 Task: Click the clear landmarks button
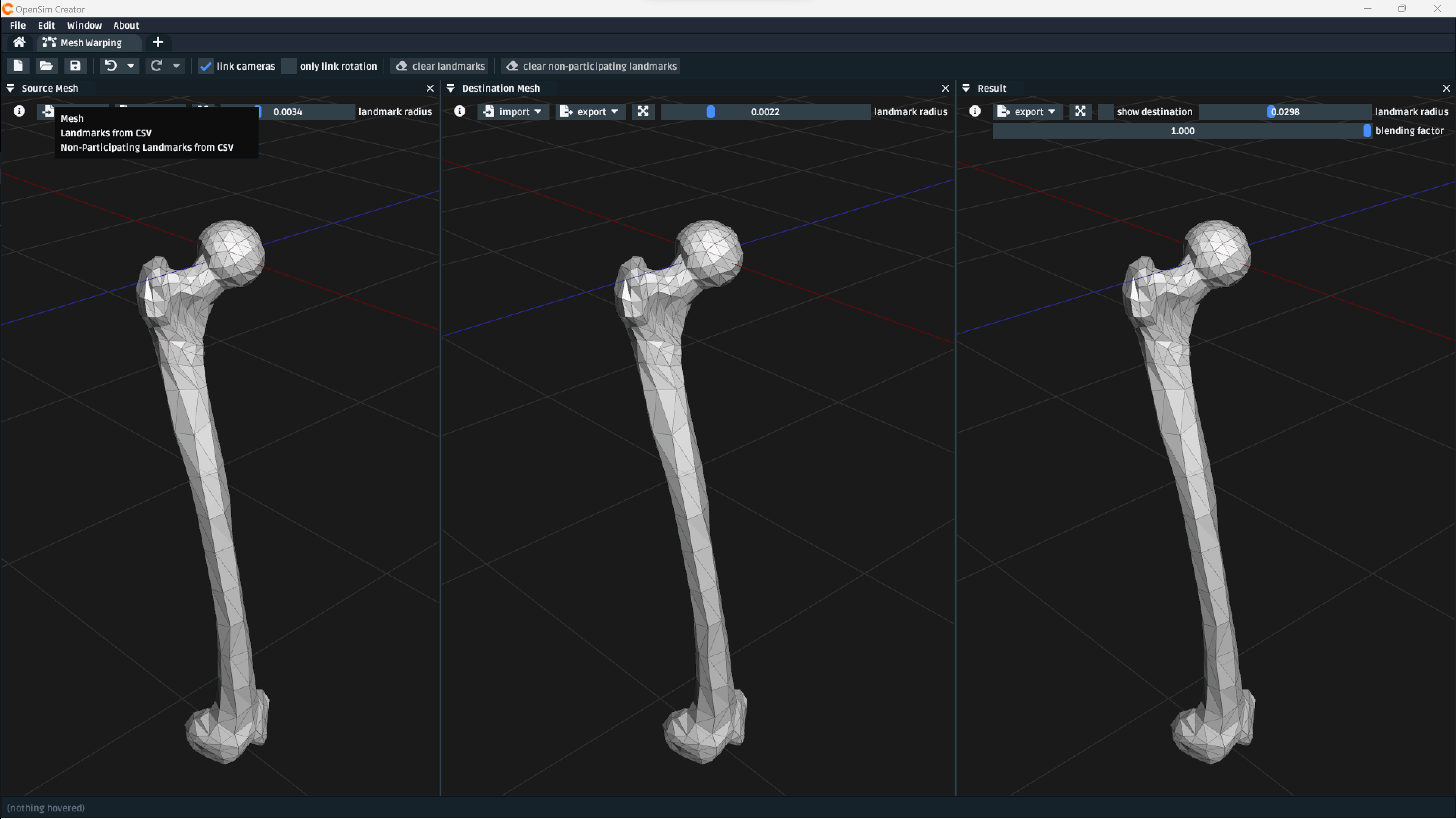coord(439,66)
